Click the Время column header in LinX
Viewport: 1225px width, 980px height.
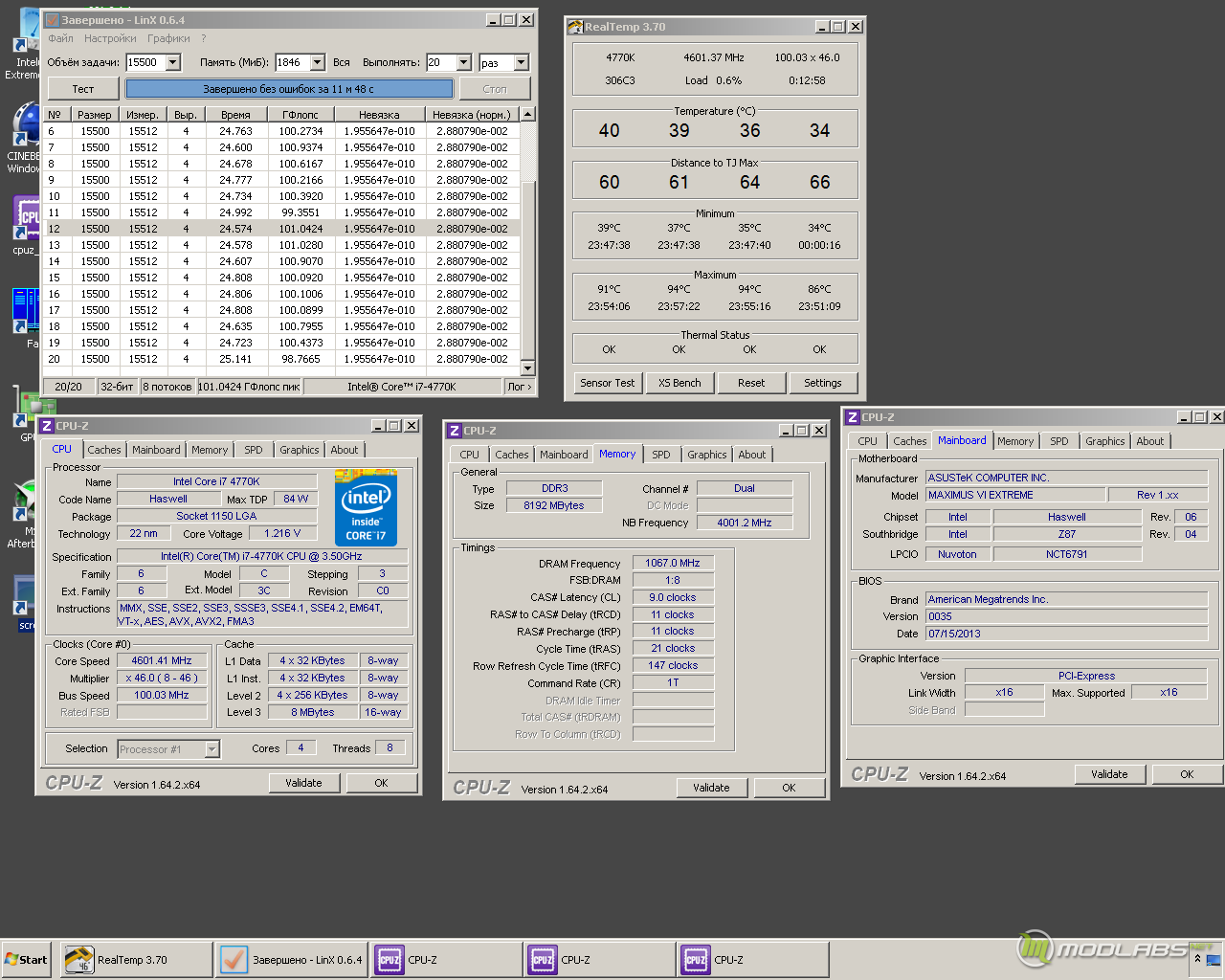pos(235,115)
